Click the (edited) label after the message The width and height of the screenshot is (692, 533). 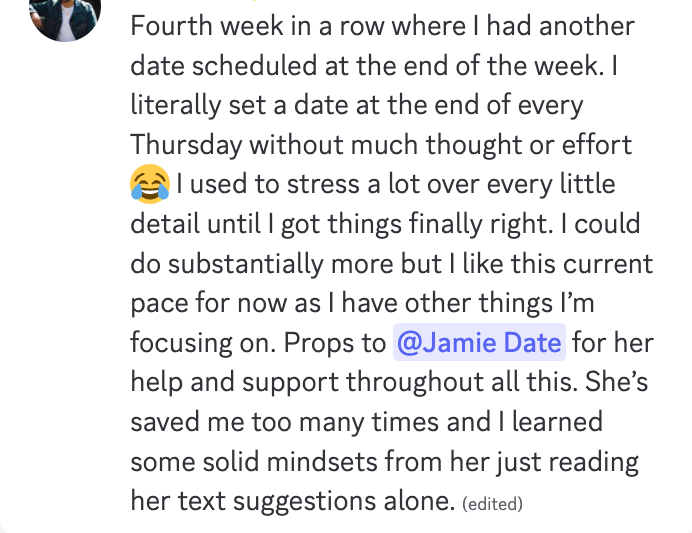pos(492,503)
